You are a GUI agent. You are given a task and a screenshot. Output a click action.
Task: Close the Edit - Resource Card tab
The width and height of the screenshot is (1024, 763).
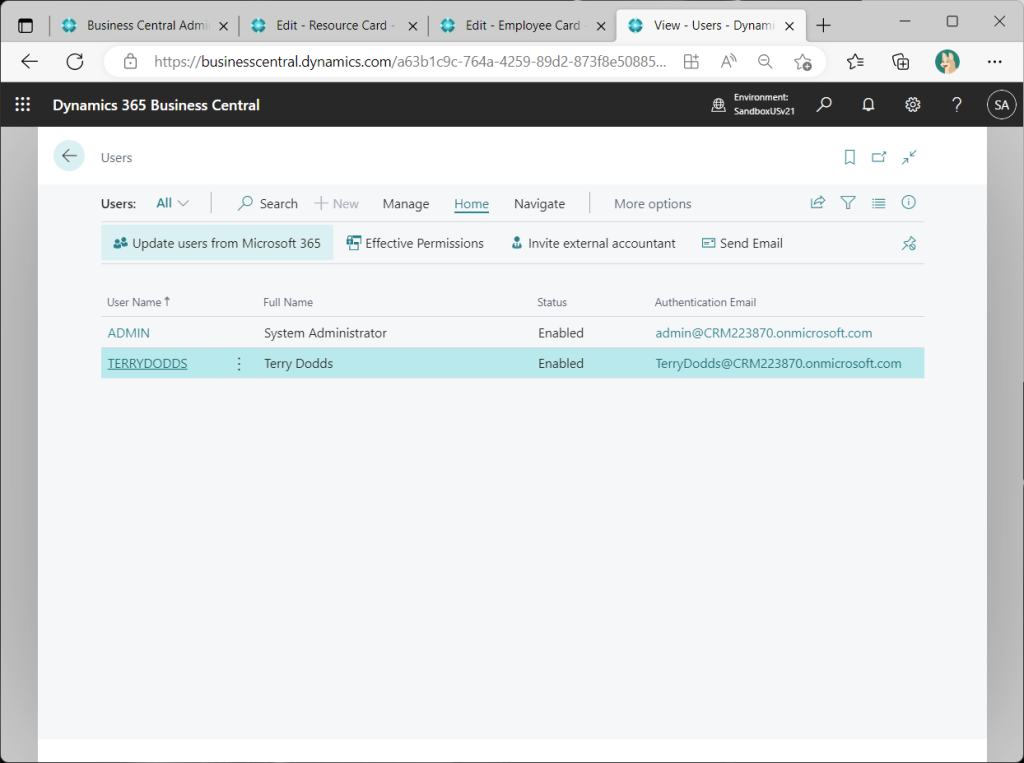(413, 26)
